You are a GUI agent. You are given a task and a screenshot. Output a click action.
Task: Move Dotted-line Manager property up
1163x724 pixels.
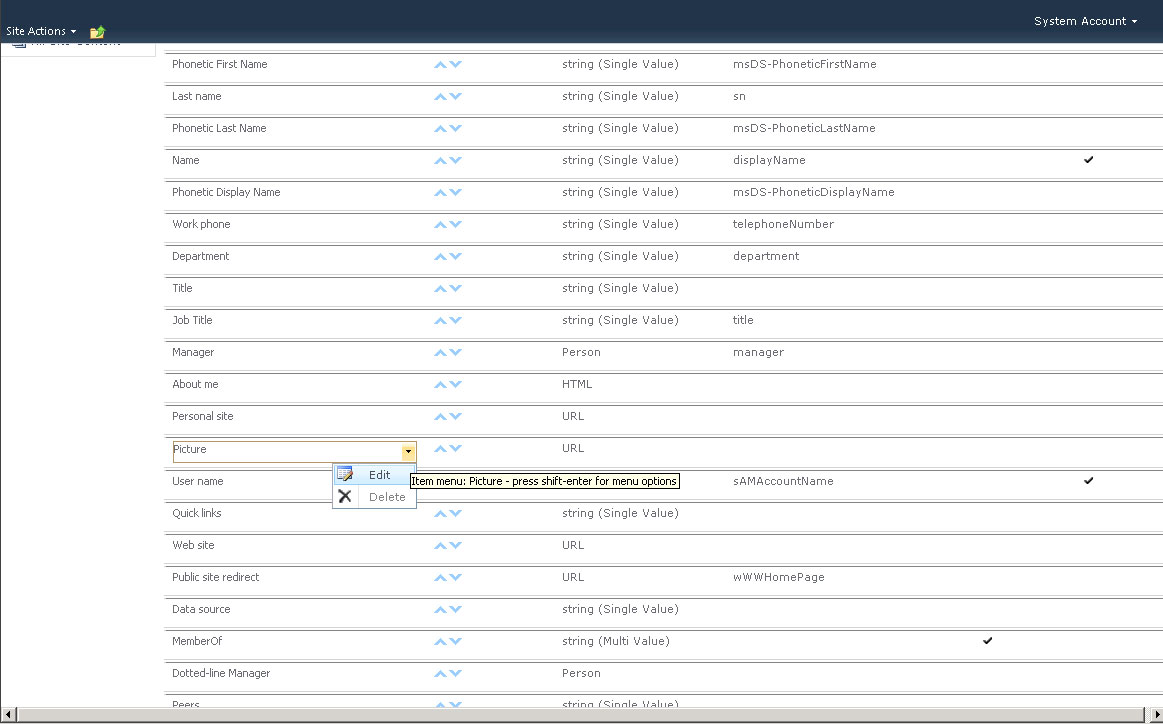(x=440, y=674)
